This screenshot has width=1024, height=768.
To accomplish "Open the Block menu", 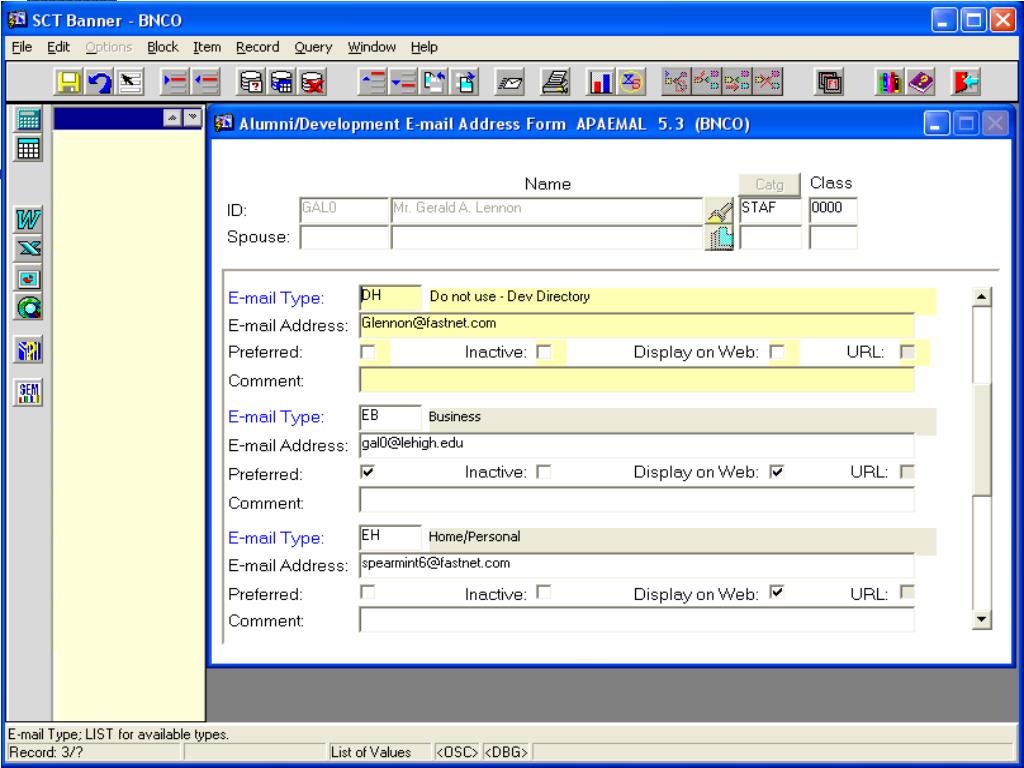I will [164, 47].
